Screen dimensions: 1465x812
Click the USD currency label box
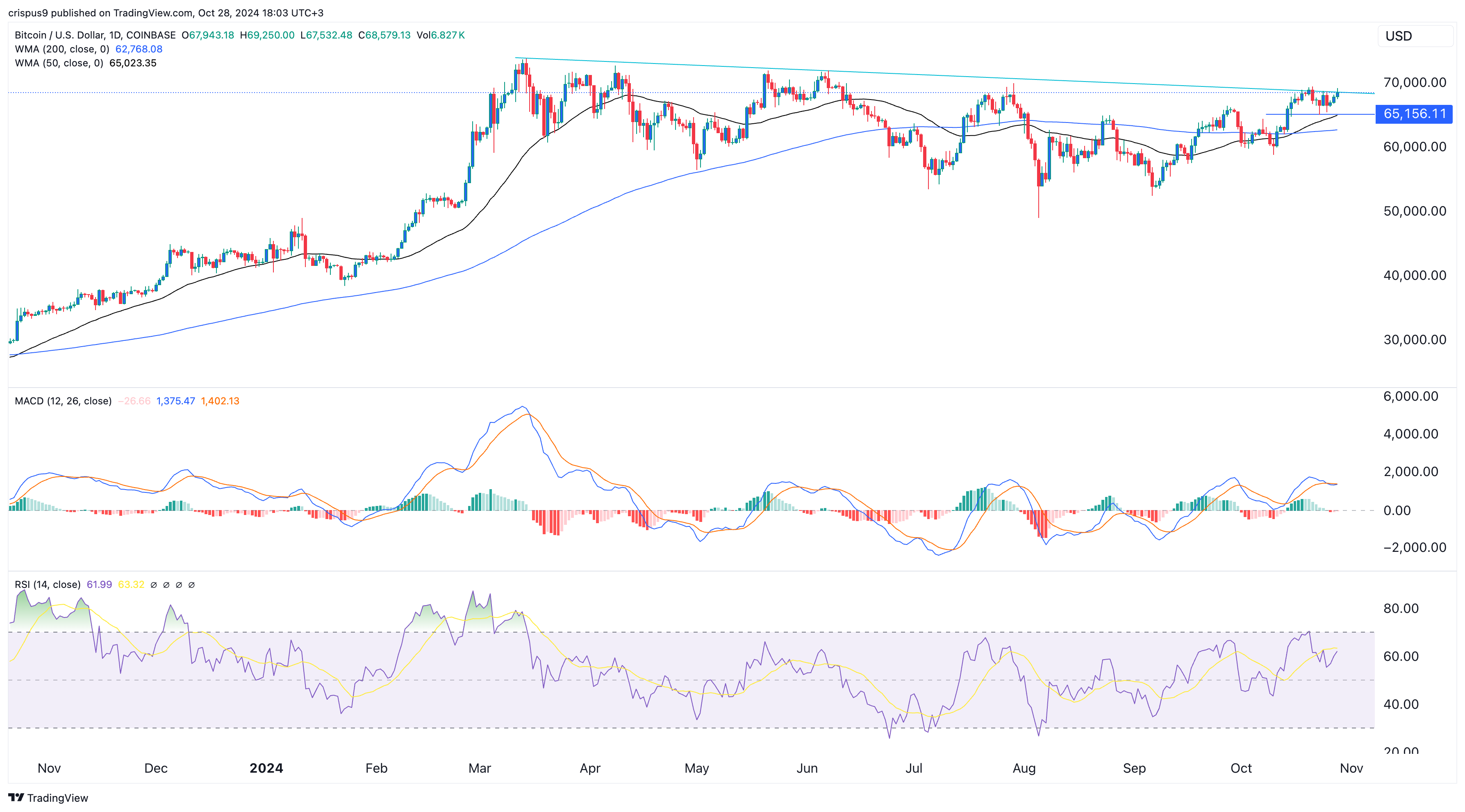point(1415,36)
